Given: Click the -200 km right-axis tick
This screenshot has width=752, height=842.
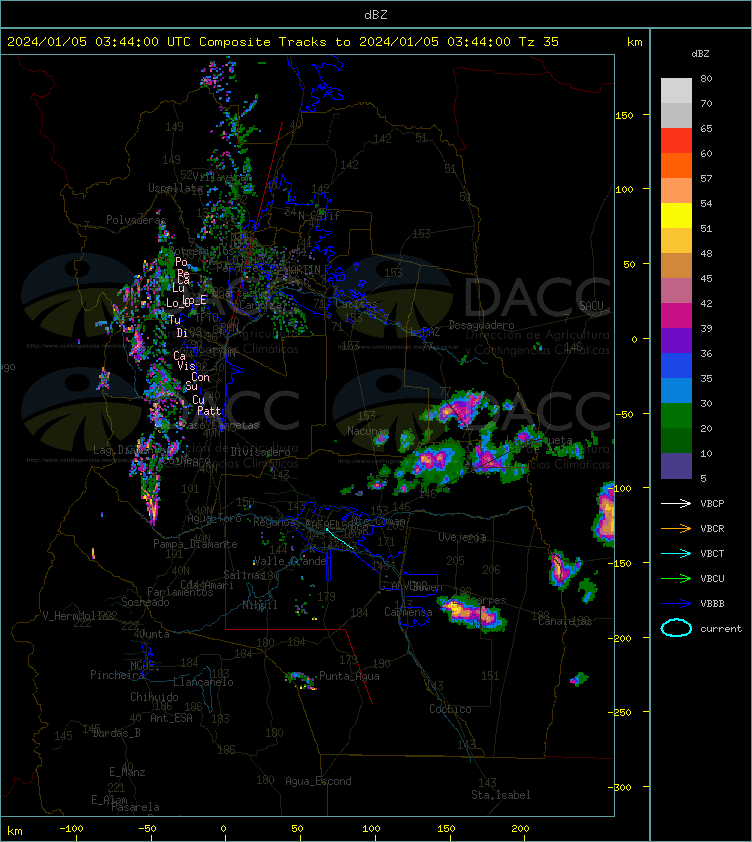Looking at the screenshot, I should (x=621, y=638).
